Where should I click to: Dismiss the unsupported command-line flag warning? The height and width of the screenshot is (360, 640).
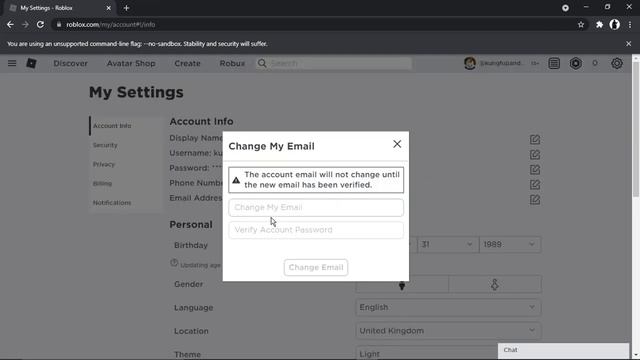point(629,44)
